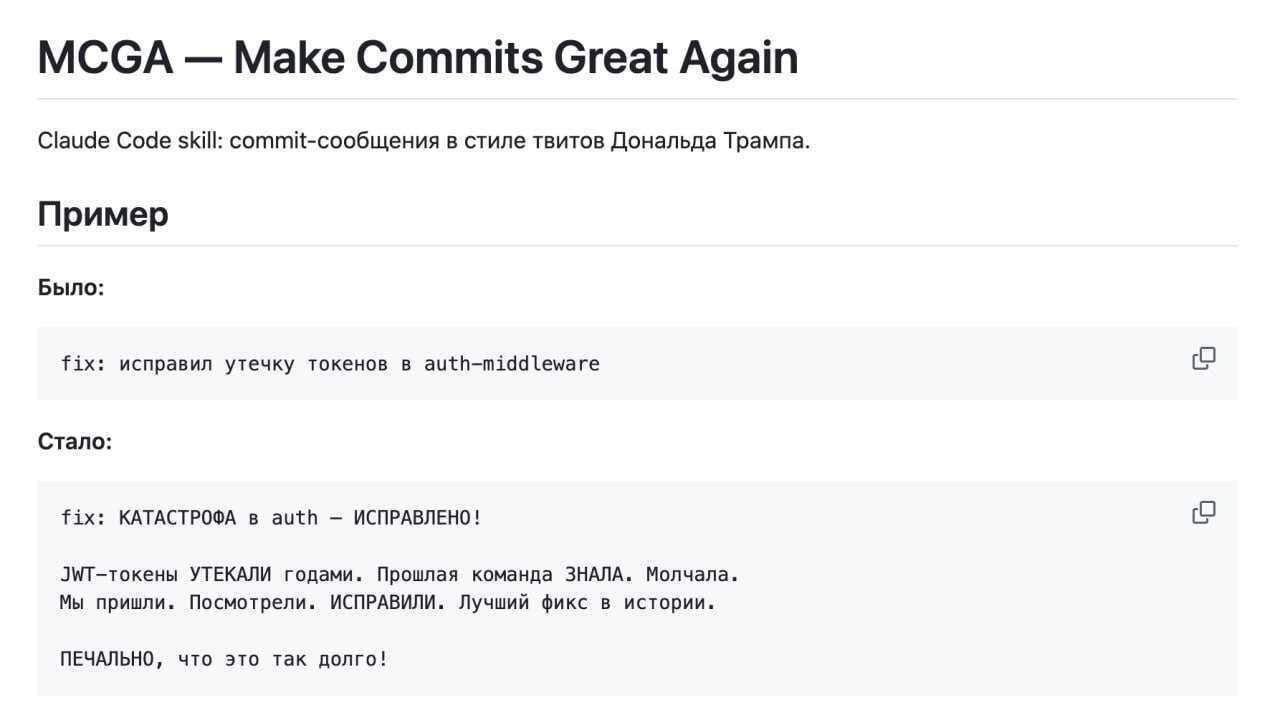Copy the original 'fix: исправил утечку' commit snippet

1204,359
